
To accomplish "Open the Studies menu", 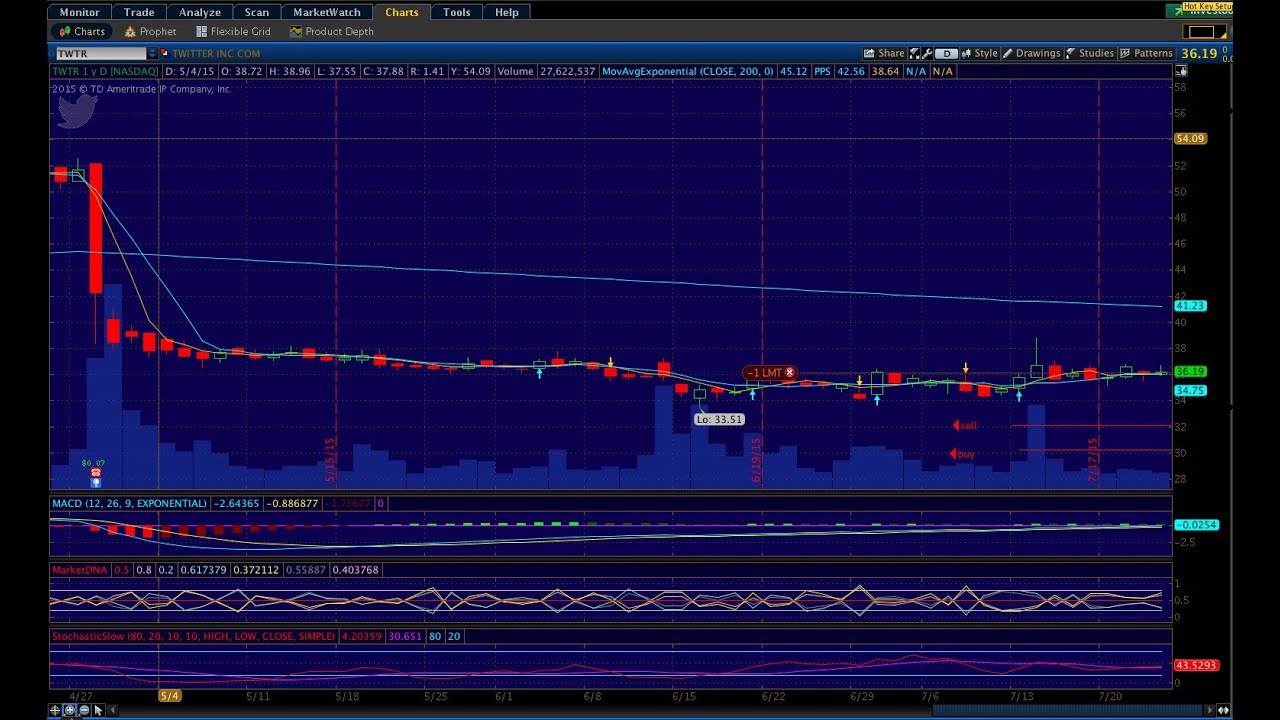I will (1090, 53).
